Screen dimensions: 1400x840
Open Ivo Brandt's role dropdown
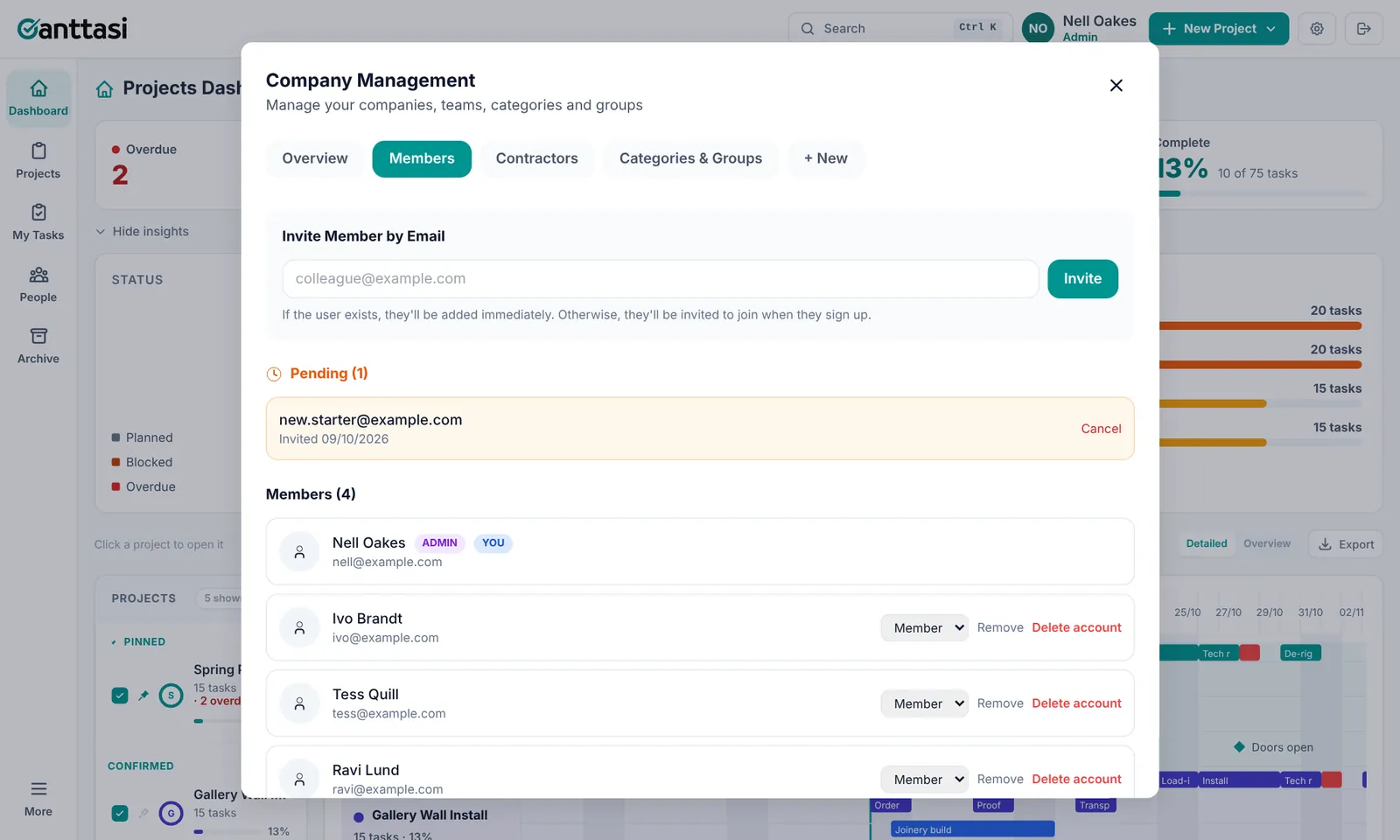(924, 627)
